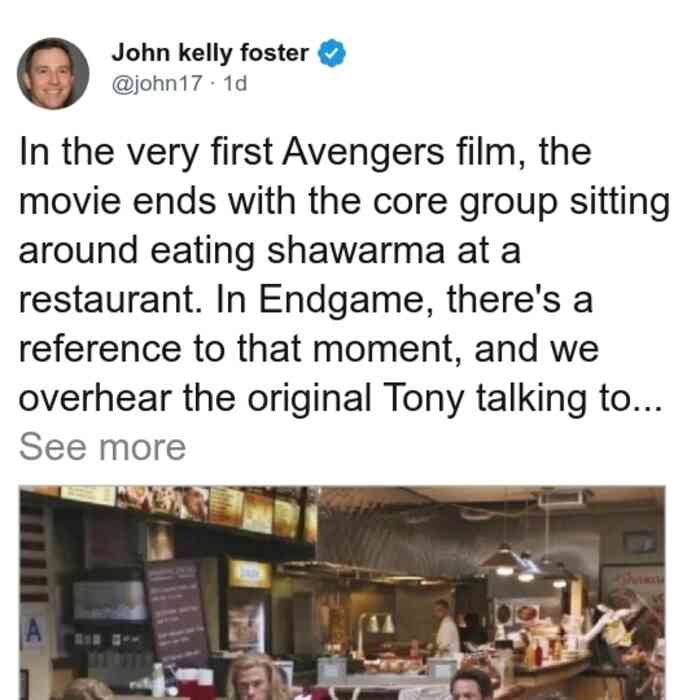Click the first line mentioning Avengers film
Screen dimensions: 700x700
(305, 152)
